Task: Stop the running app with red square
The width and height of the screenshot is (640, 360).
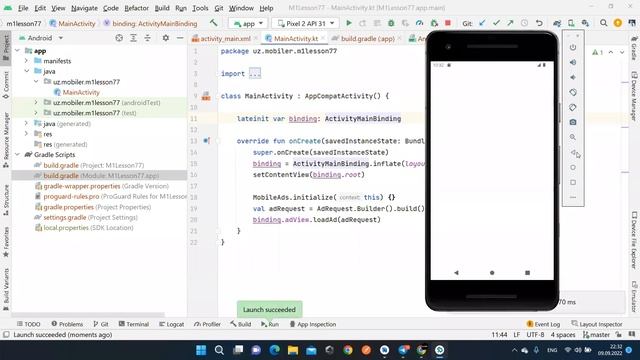Action: [x=448, y=23]
